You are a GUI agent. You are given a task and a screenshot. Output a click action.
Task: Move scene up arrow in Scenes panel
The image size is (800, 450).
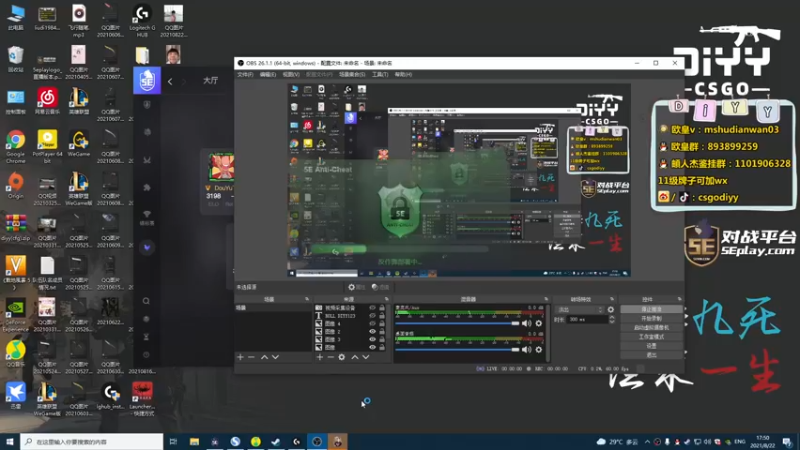(x=264, y=357)
